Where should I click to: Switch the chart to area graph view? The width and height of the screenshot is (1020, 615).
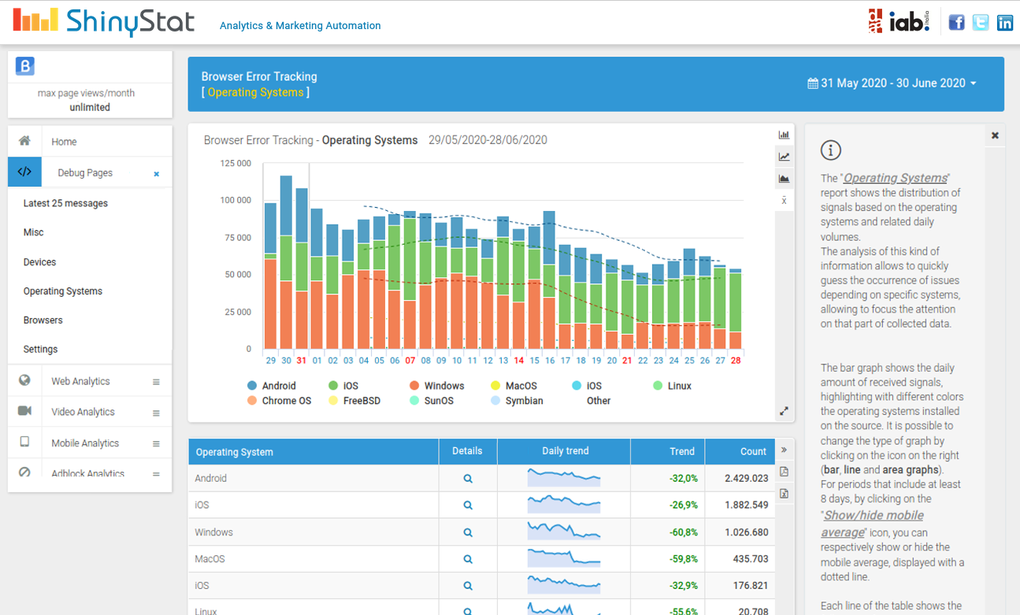(784, 180)
